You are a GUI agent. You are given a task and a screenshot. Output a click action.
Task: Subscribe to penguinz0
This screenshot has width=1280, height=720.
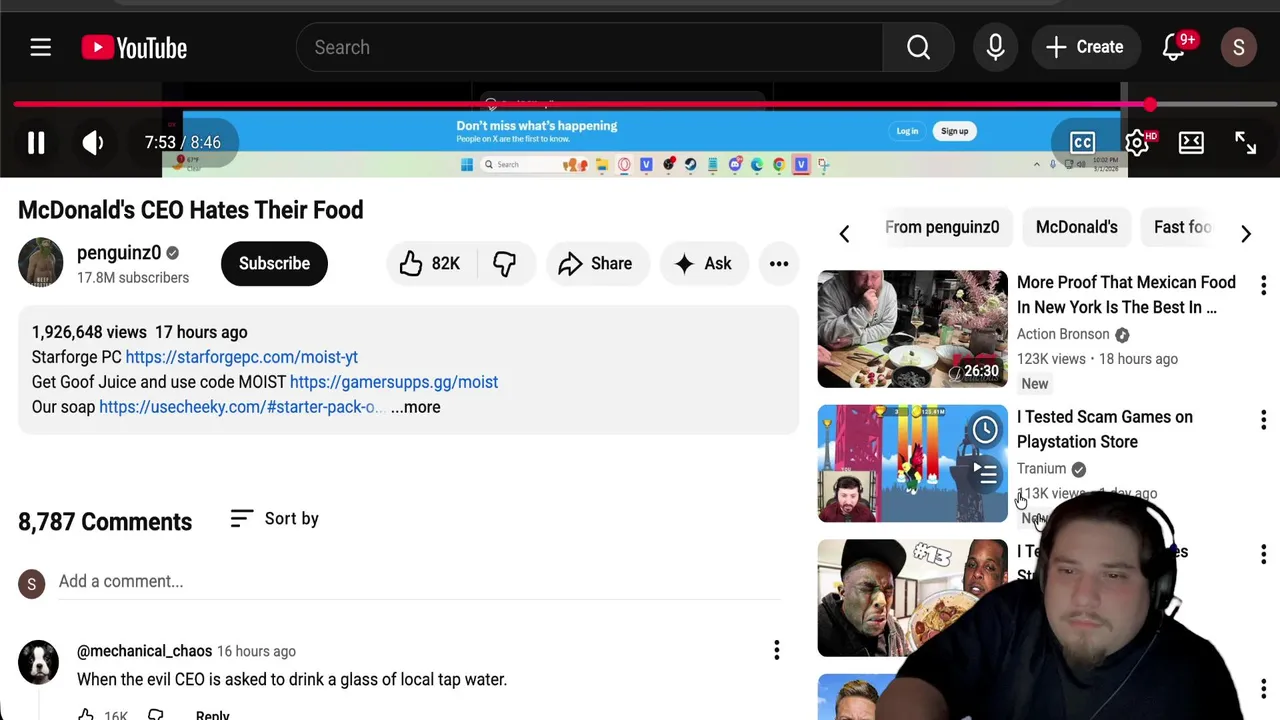(274, 263)
